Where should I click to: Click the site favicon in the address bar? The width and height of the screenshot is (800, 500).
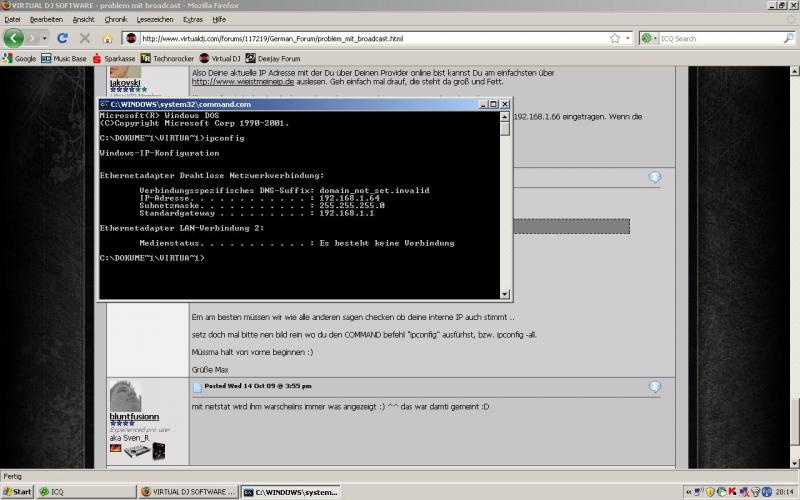[x=131, y=38]
